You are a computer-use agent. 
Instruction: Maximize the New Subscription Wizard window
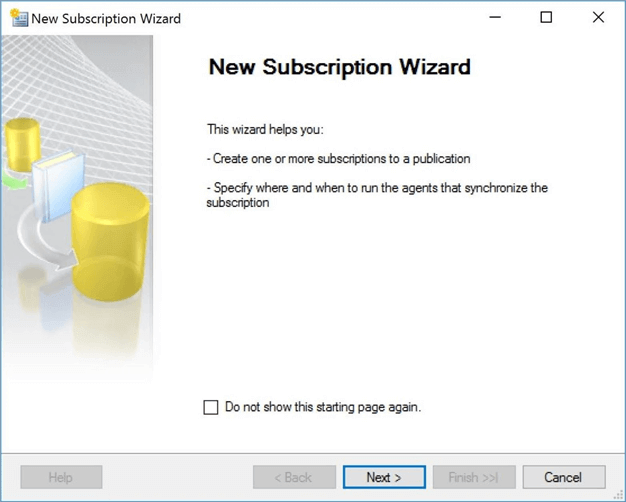(x=546, y=18)
